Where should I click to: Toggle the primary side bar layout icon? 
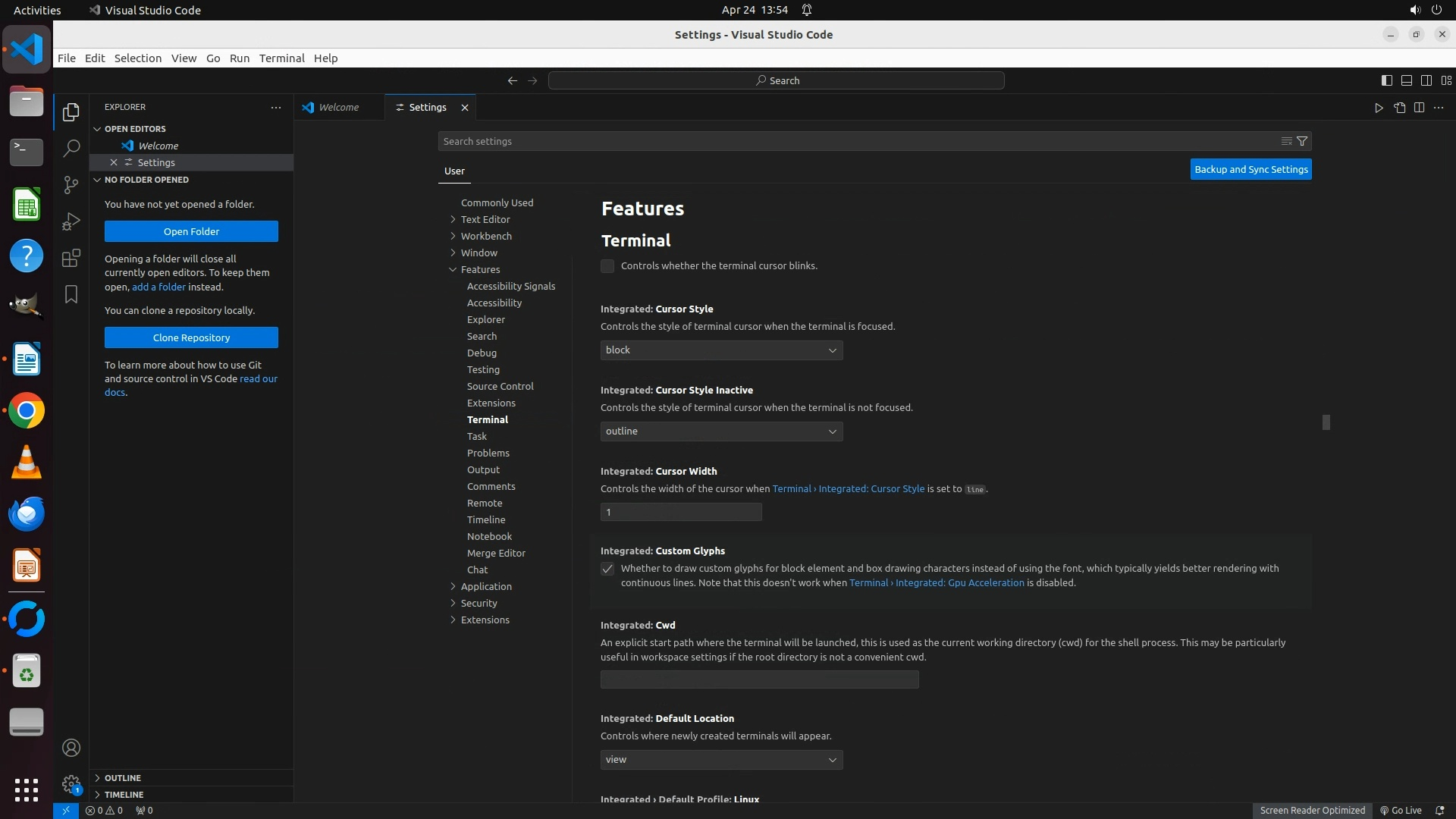pos(1386,80)
